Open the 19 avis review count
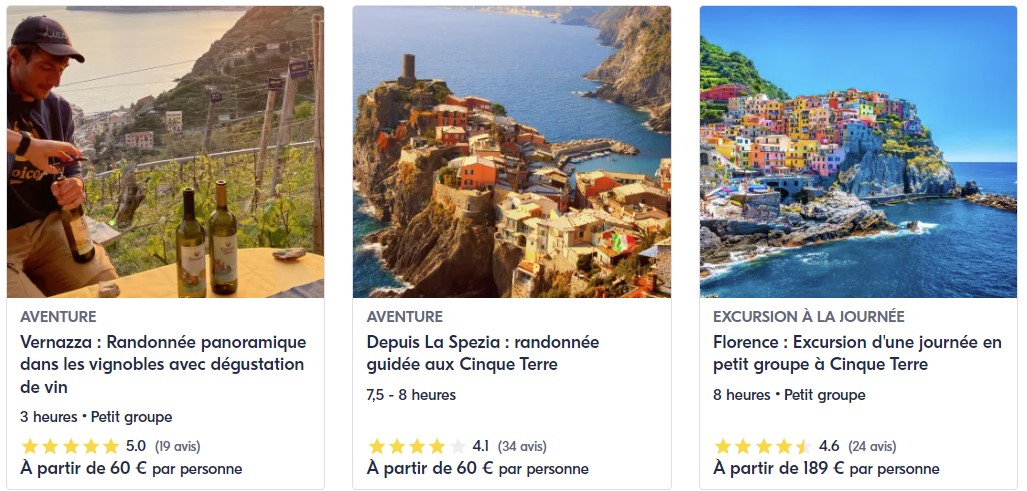The height and width of the screenshot is (491, 1027). click(x=178, y=446)
